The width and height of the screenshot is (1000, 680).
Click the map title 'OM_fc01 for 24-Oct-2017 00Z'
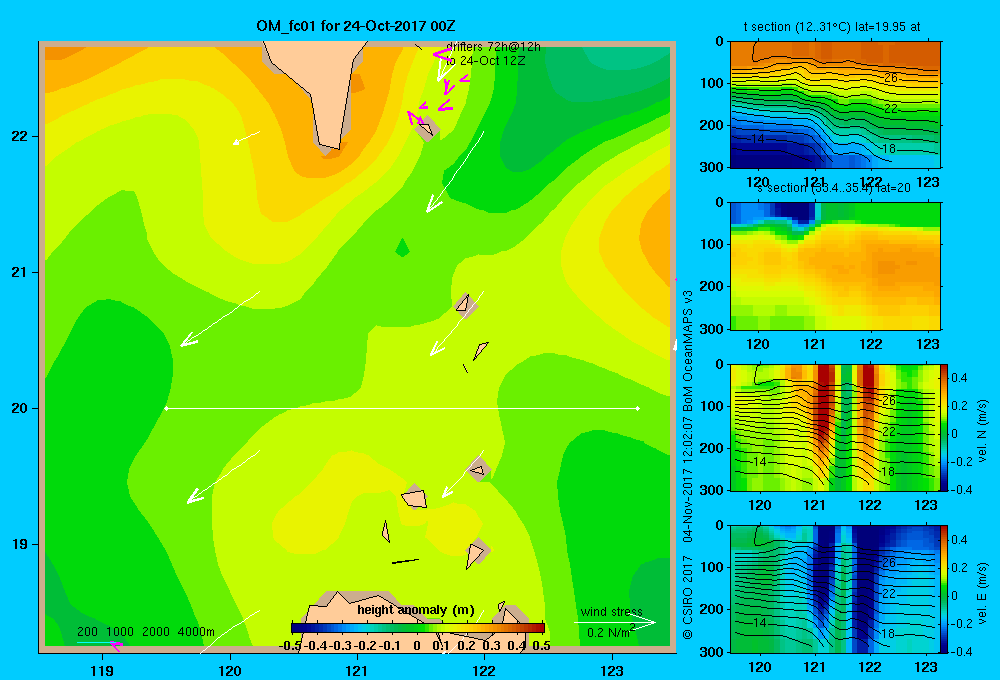click(356, 26)
